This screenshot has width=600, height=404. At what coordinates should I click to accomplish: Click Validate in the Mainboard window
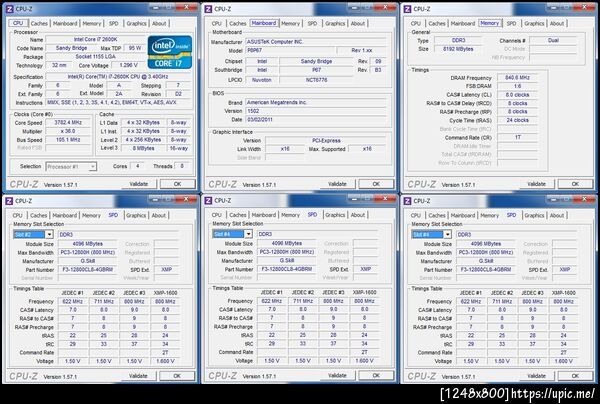(x=337, y=184)
